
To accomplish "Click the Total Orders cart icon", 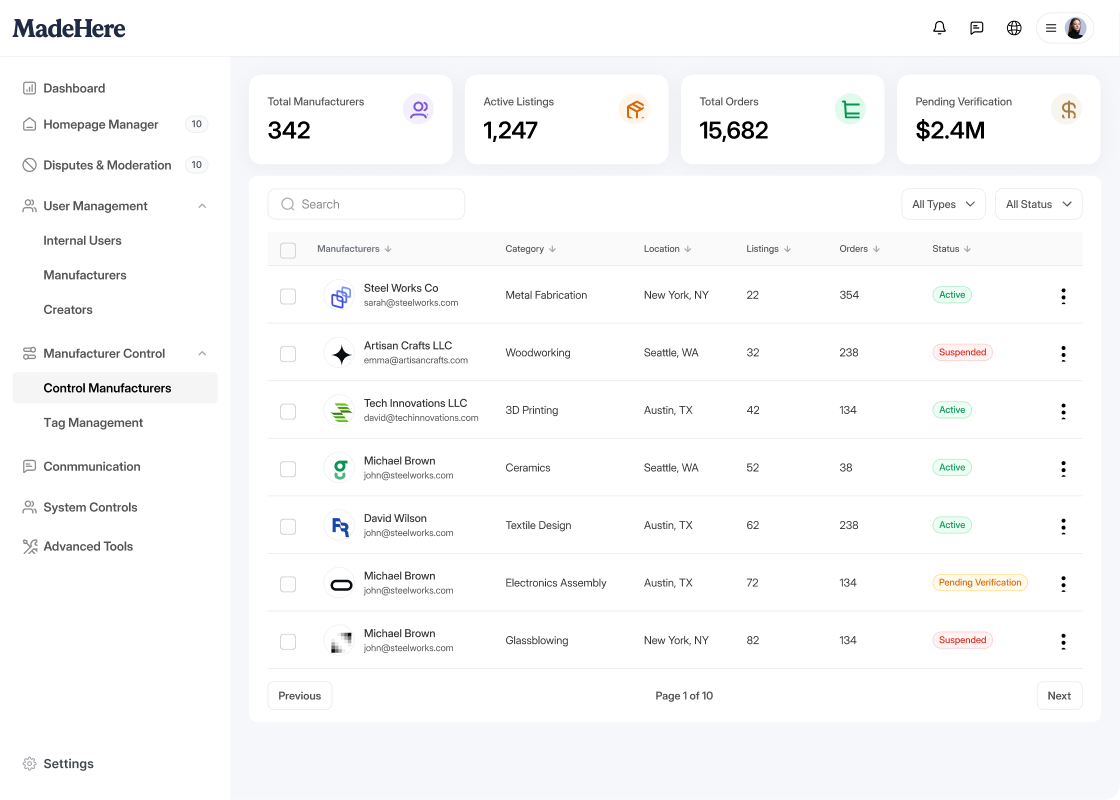I will tap(850, 109).
